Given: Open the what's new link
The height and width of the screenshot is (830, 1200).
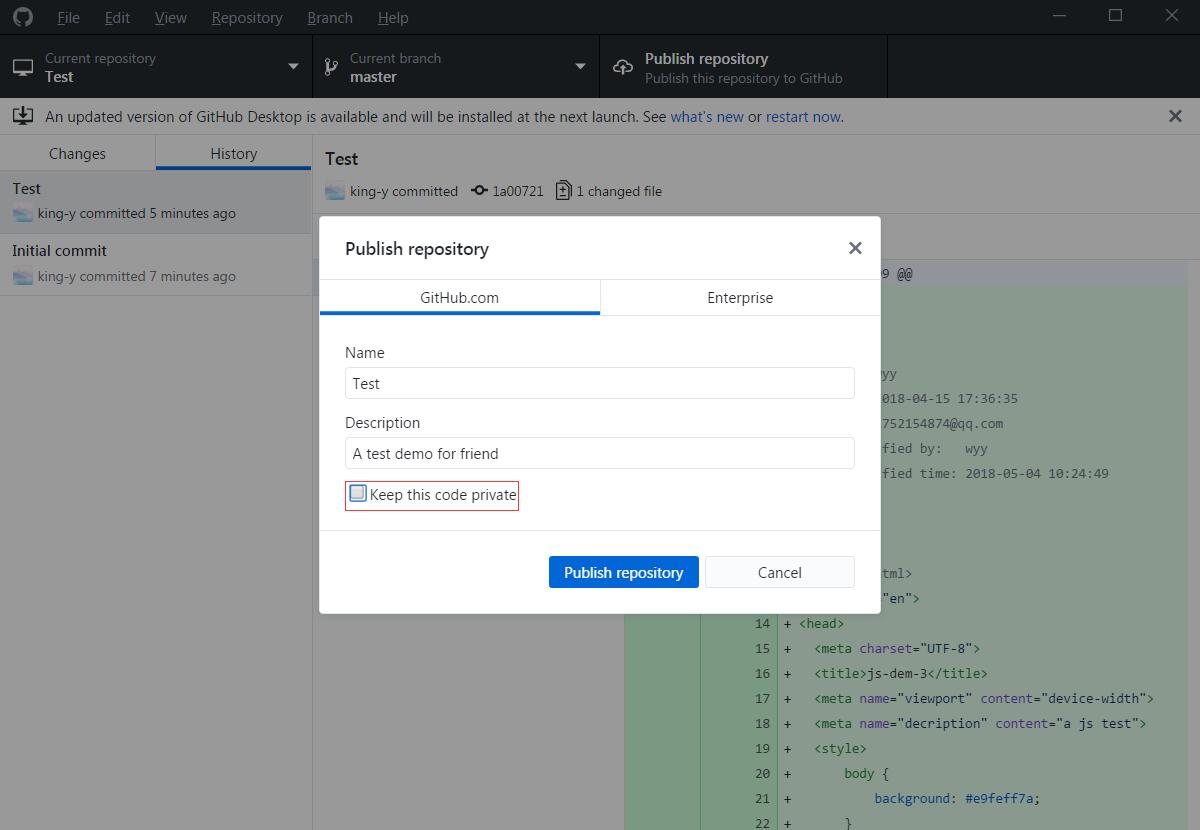Looking at the screenshot, I should [x=707, y=116].
